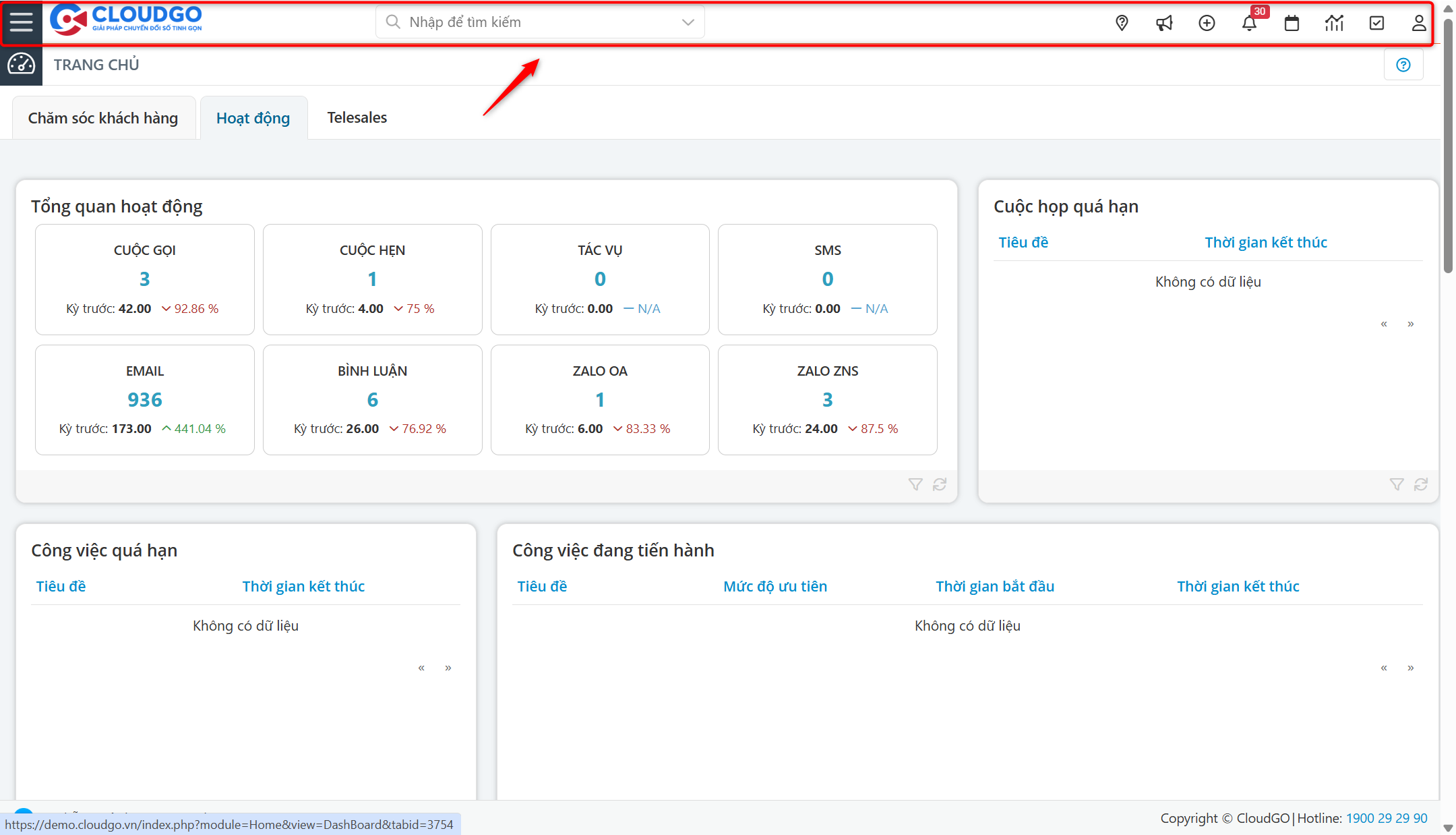Viewport: 1456px width, 835px height.
Task: Click the location pin check-in icon
Action: click(1122, 23)
